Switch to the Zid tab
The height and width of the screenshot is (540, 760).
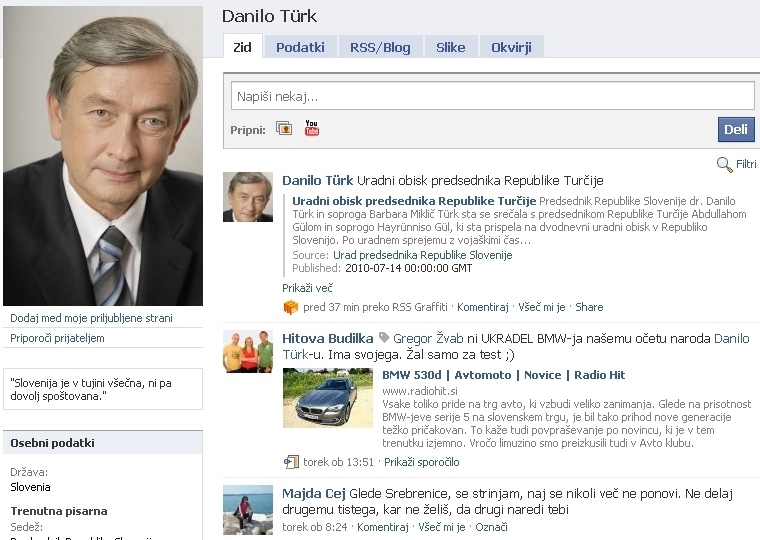(x=242, y=48)
